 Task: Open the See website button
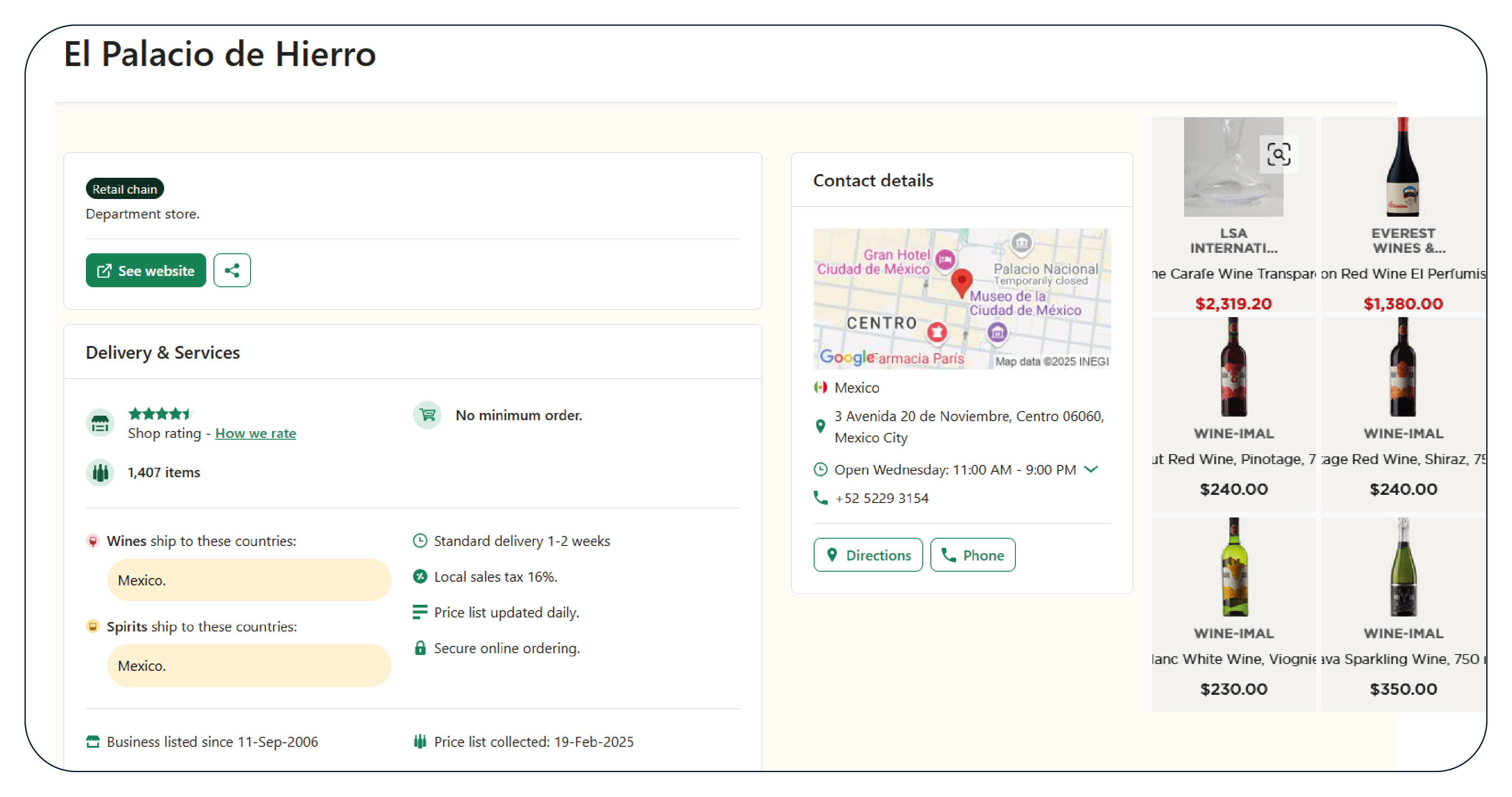(x=146, y=270)
